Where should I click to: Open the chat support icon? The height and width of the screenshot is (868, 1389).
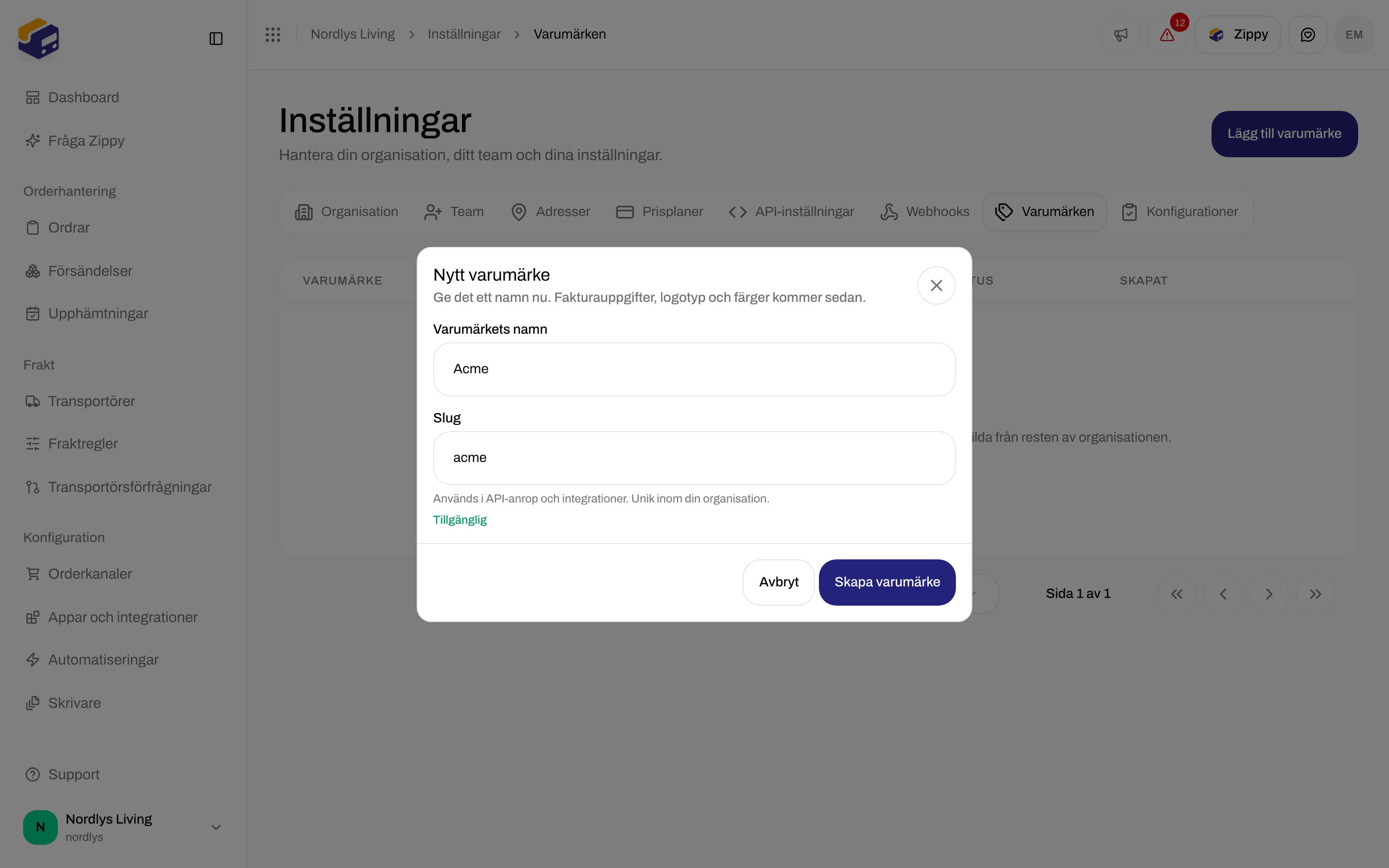tap(1307, 35)
